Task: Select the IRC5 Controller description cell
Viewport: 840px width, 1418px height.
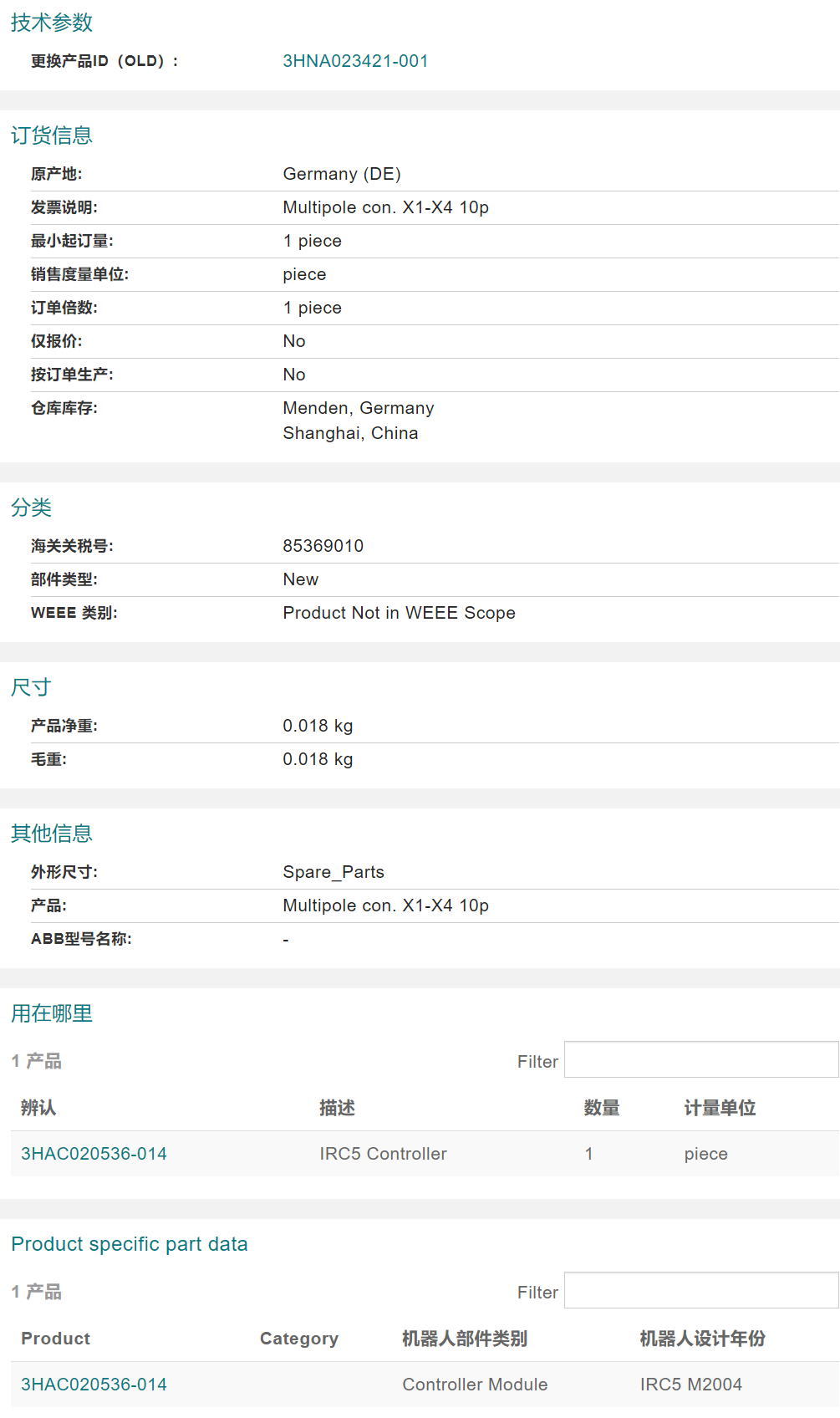Action: tap(383, 1154)
